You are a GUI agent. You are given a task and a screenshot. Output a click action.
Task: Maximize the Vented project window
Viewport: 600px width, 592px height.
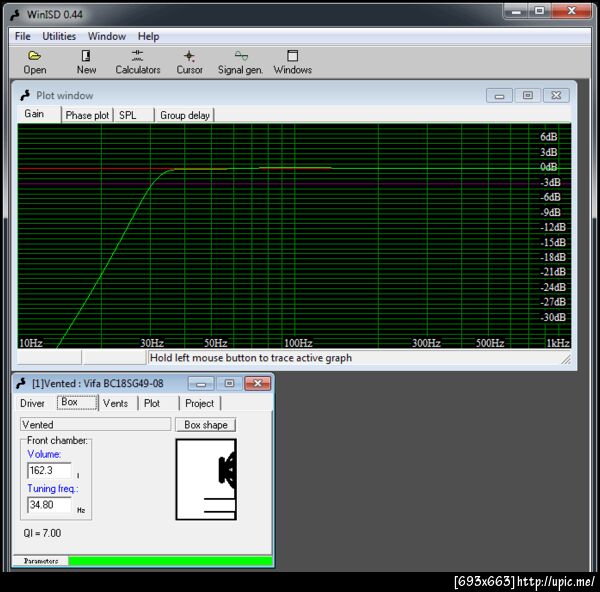[x=229, y=383]
